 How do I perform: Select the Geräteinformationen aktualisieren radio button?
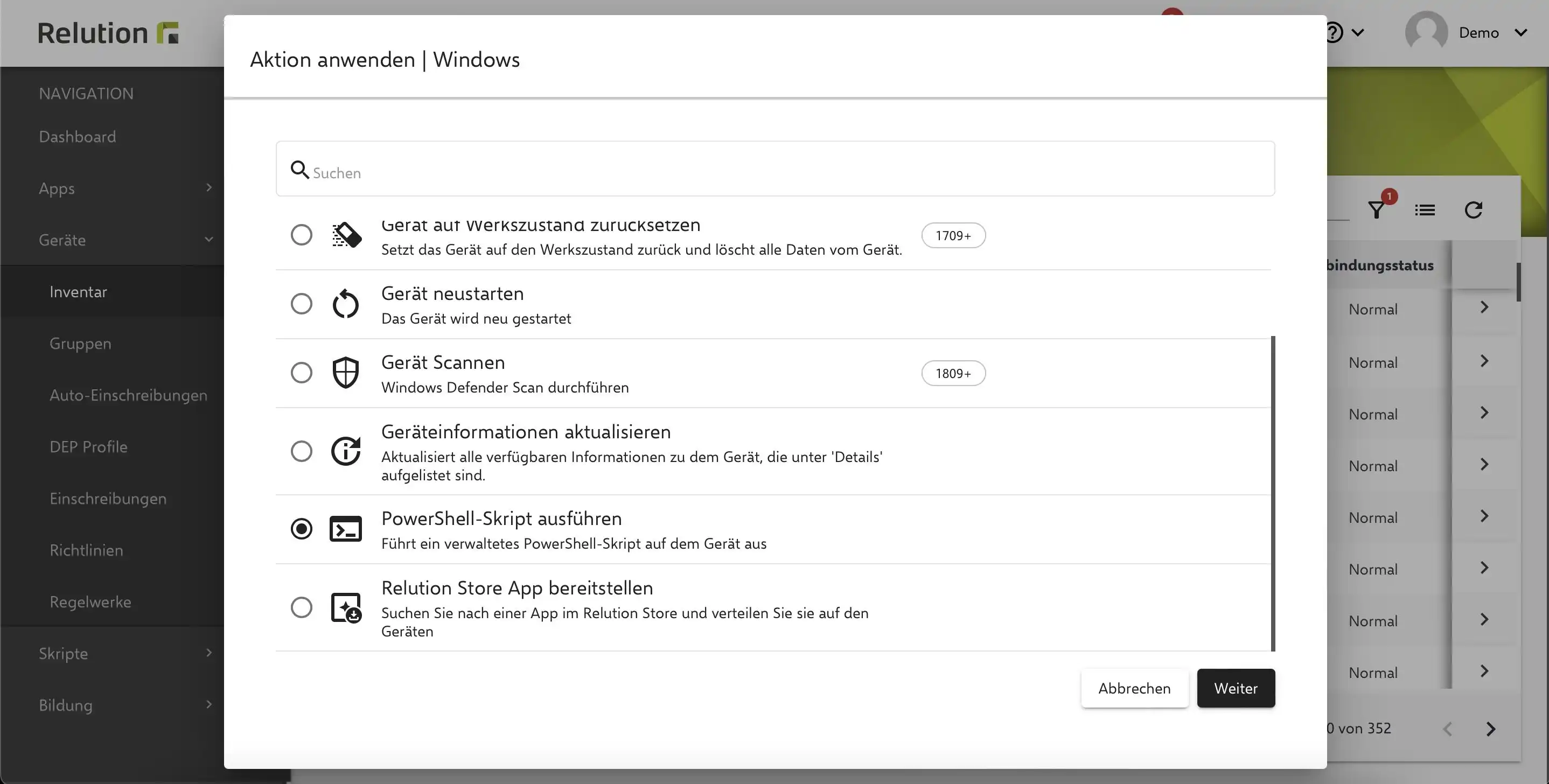pyautogui.click(x=301, y=451)
